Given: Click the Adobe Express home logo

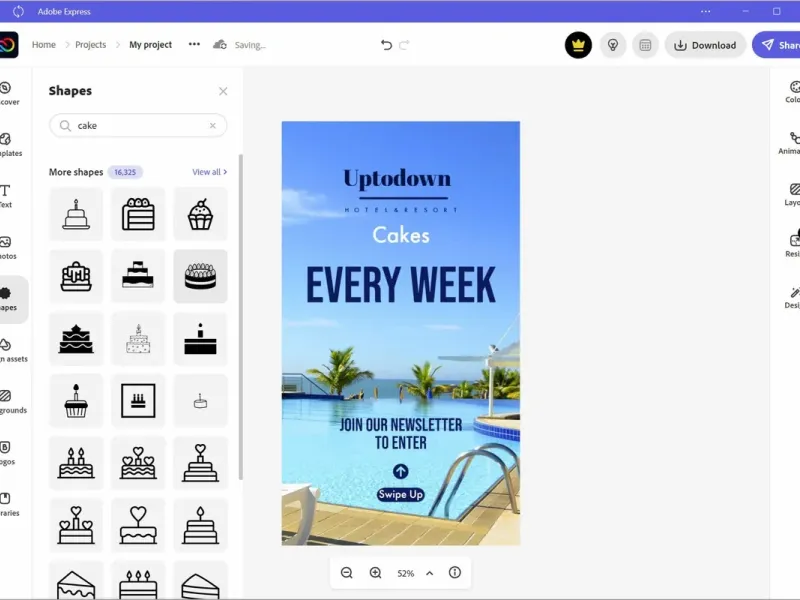Looking at the screenshot, I should tap(8, 45).
